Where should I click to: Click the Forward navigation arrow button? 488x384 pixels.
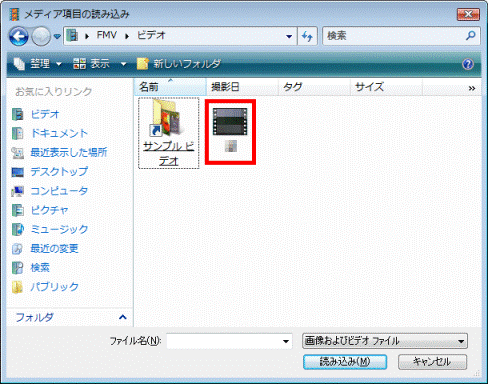[x=41, y=36]
